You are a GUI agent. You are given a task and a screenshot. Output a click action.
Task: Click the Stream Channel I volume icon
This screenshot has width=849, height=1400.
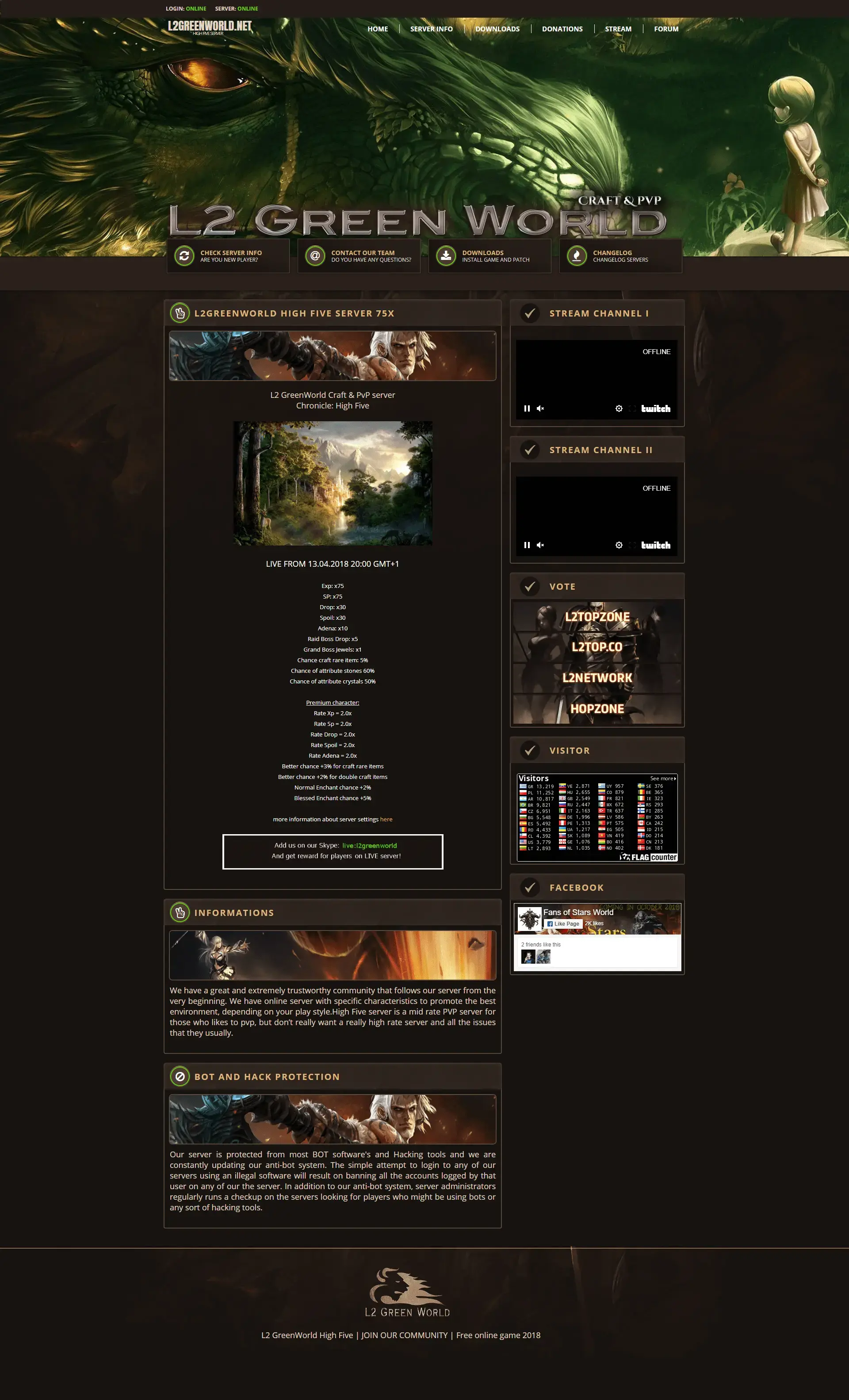point(540,408)
